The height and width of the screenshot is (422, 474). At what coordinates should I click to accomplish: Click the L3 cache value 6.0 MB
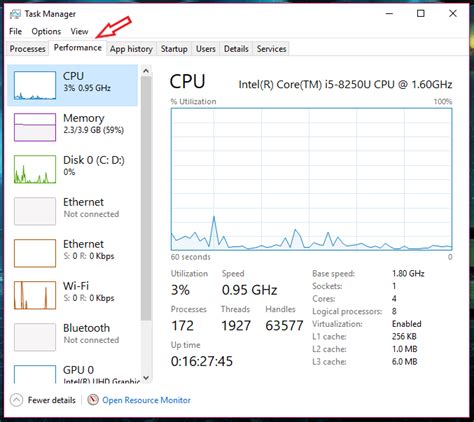click(x=405, y=362)
